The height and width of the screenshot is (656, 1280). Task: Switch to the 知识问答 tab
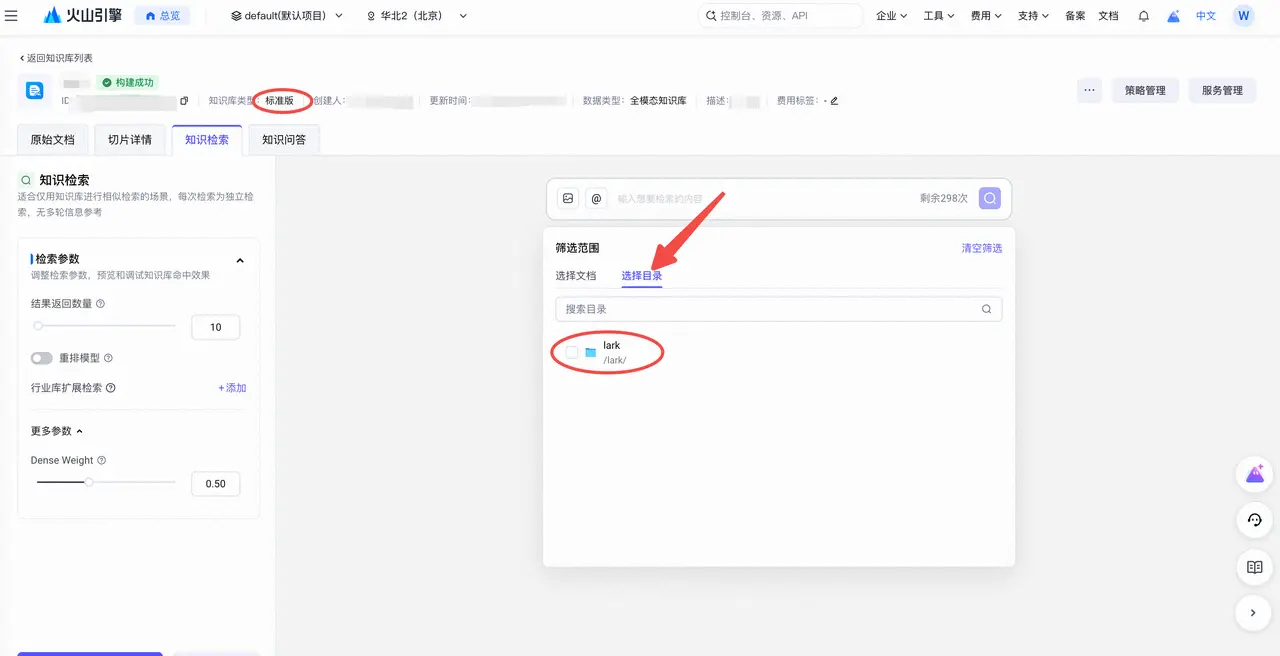point(284,140)
